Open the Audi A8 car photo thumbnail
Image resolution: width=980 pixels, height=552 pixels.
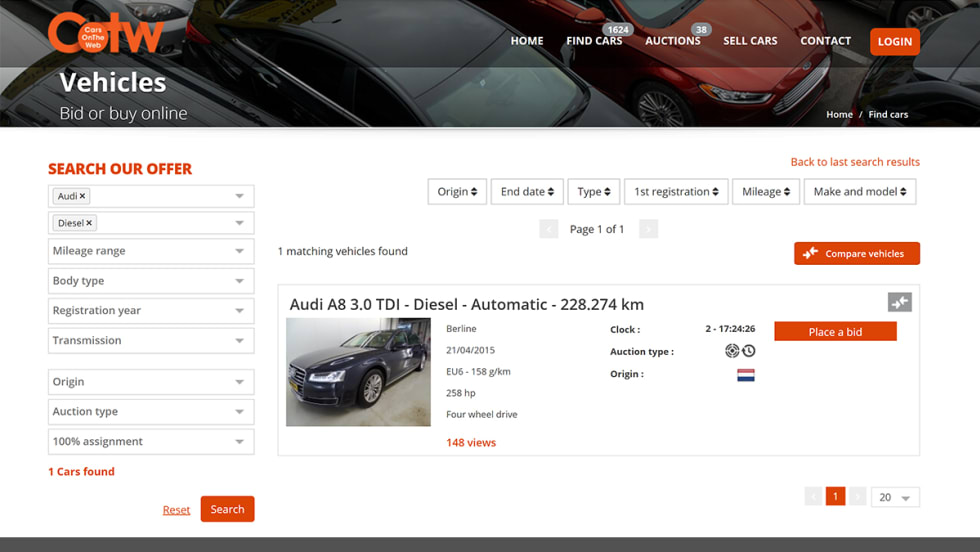[x=358, y=372]
